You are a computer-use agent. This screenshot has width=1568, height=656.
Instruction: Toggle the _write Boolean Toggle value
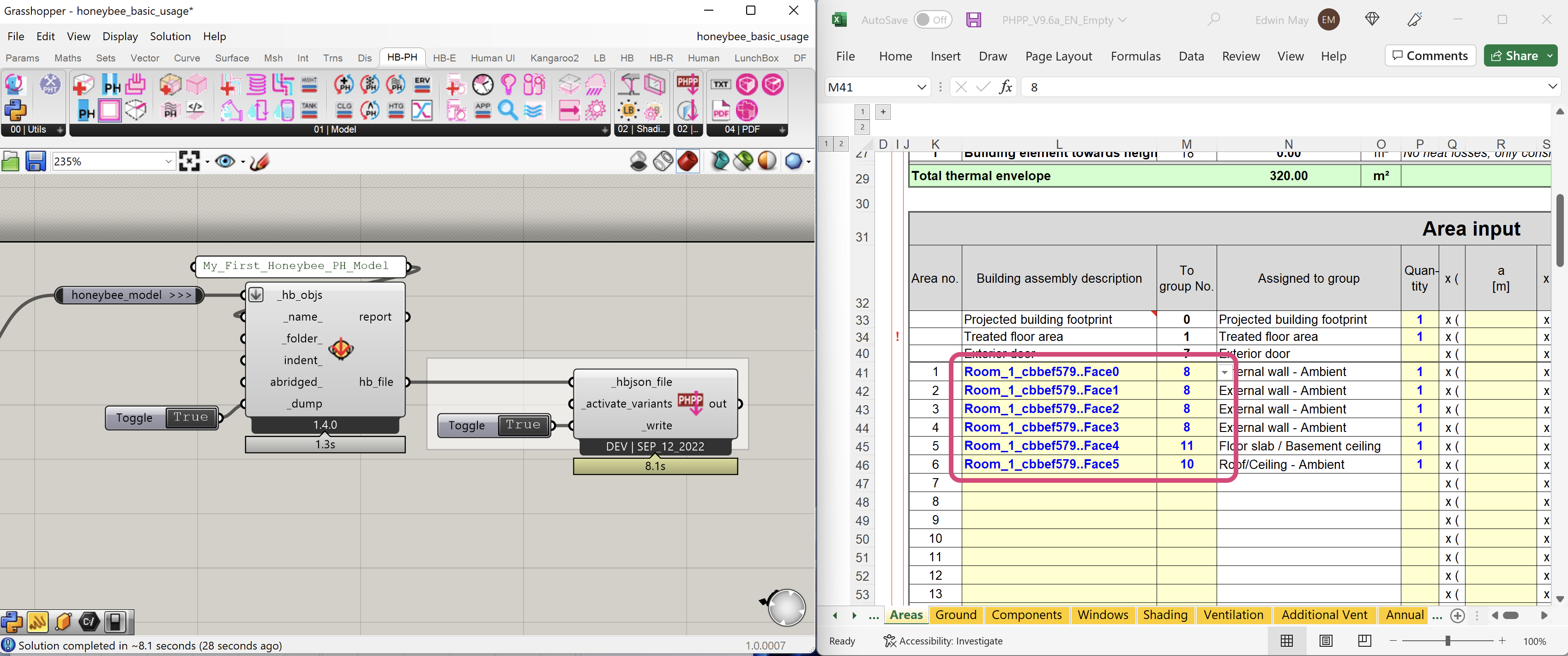tap(523, 425)
